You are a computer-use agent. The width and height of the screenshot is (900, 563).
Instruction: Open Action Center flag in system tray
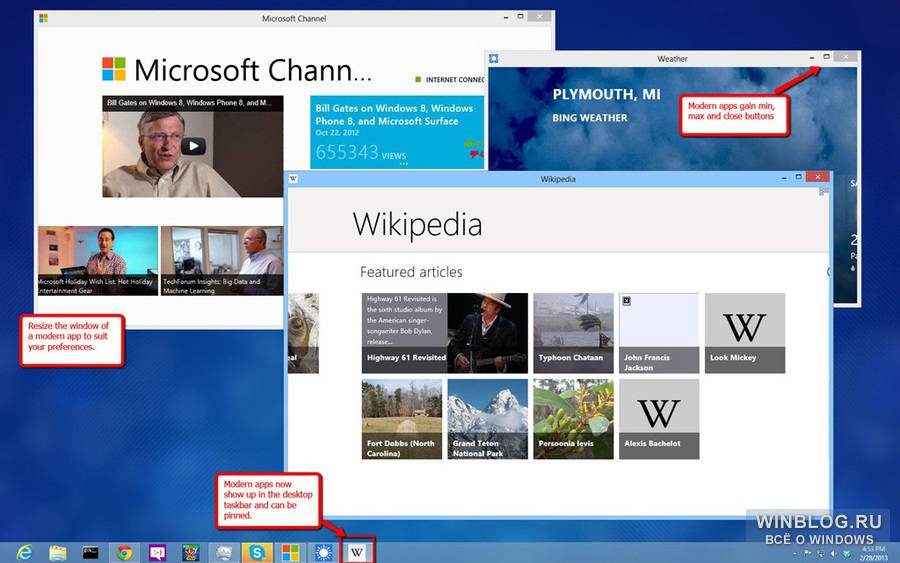[x=808, y=554]
